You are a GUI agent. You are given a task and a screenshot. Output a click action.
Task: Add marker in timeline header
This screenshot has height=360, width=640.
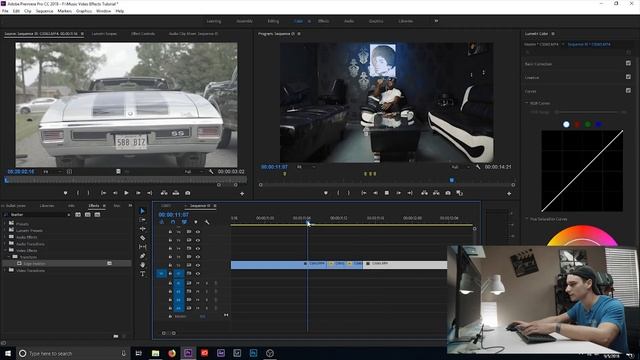coord(196,222)
